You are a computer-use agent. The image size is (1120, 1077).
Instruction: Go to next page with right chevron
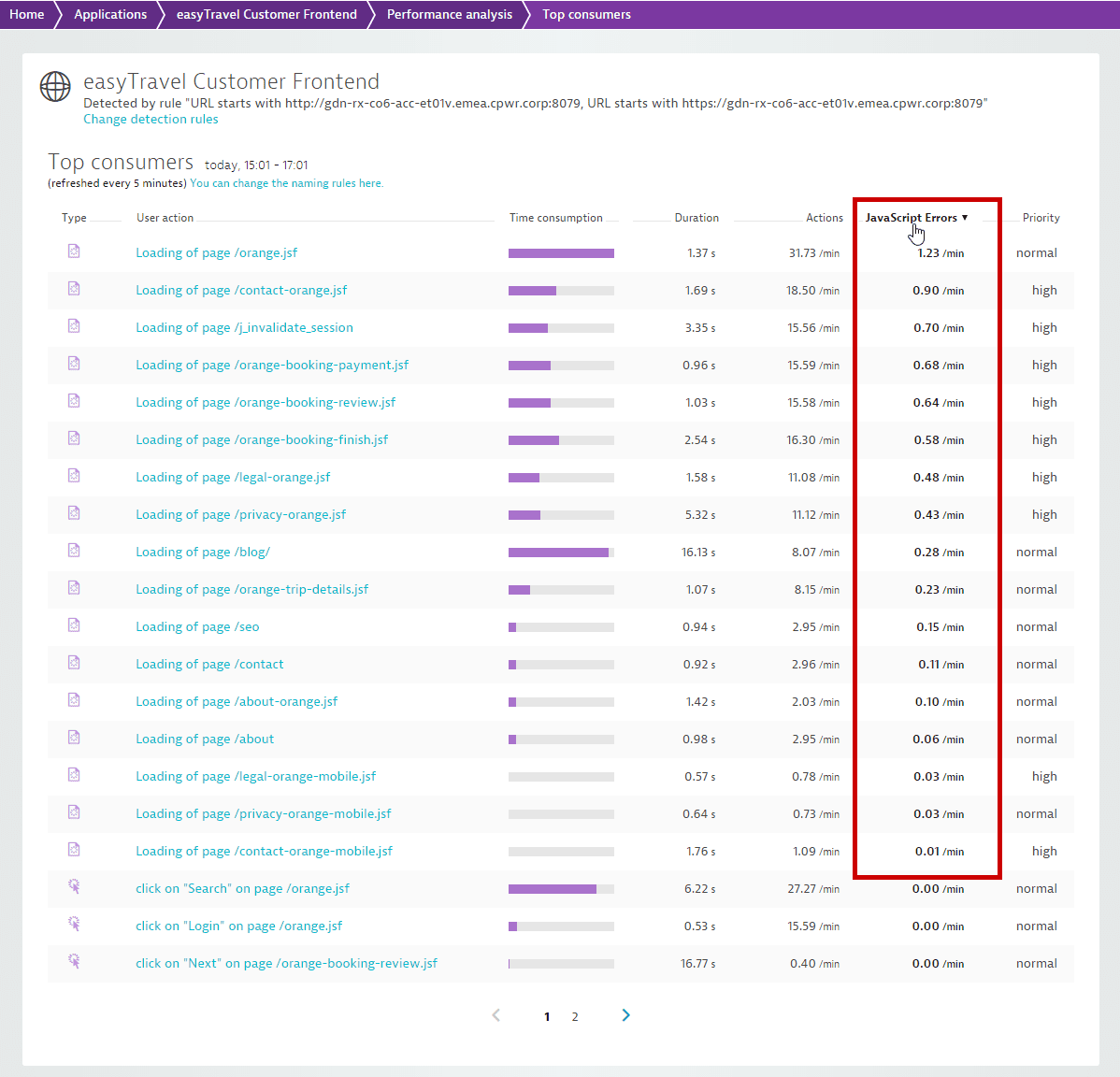(625, 1015)
